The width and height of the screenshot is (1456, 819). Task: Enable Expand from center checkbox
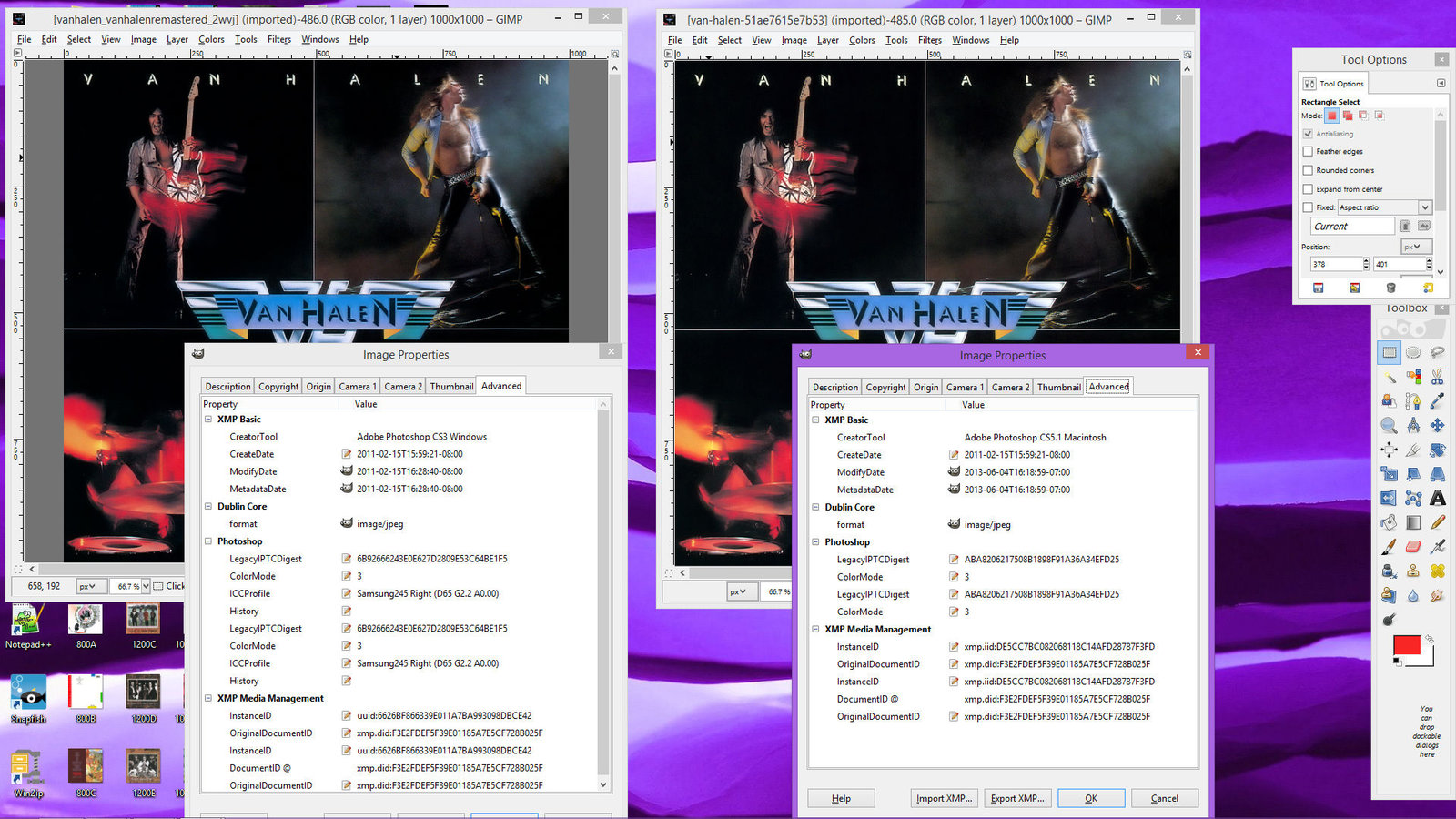click(x=1308, y=189)
